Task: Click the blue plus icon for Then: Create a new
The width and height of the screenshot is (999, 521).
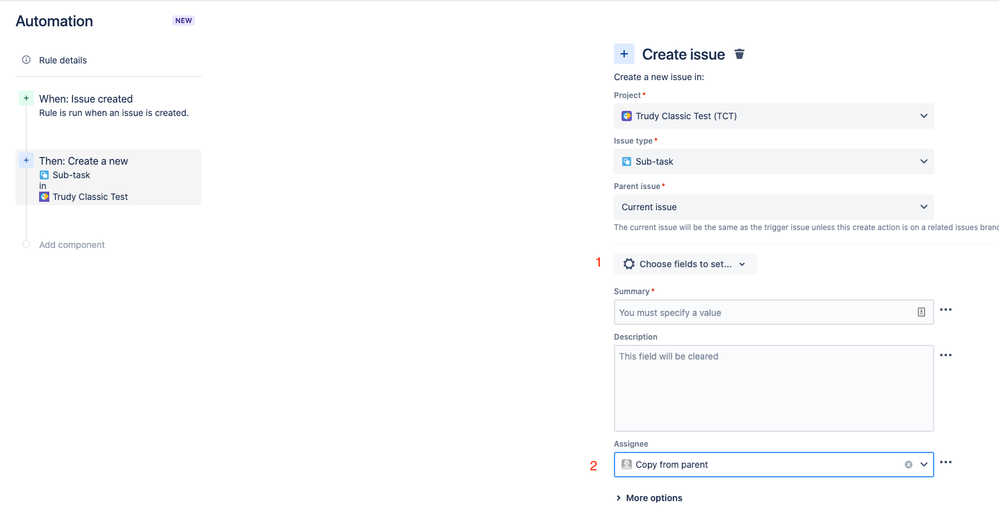Action: [x=26, y=161]
